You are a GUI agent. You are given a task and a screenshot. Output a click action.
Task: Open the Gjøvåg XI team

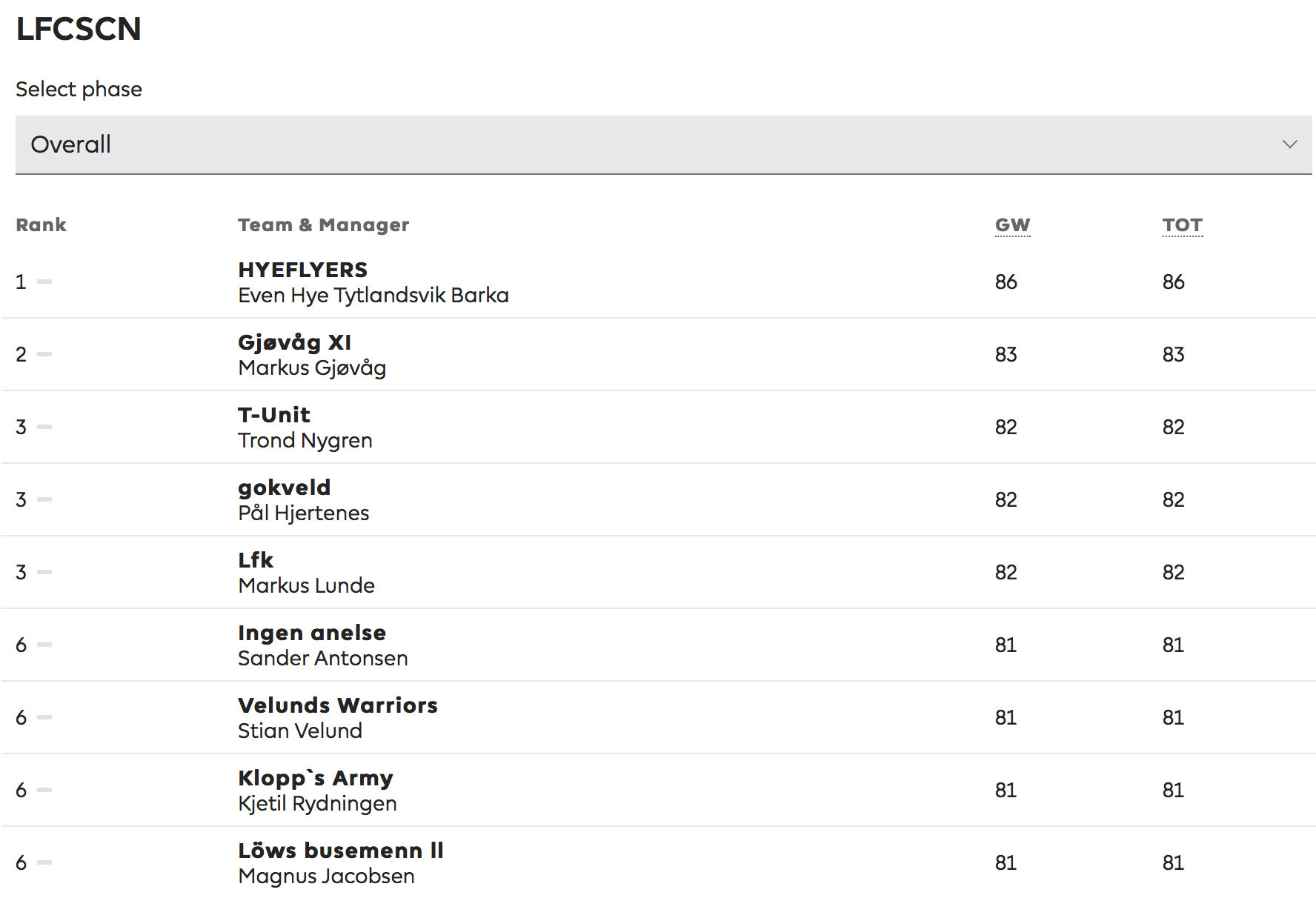[x=294, y=342]
